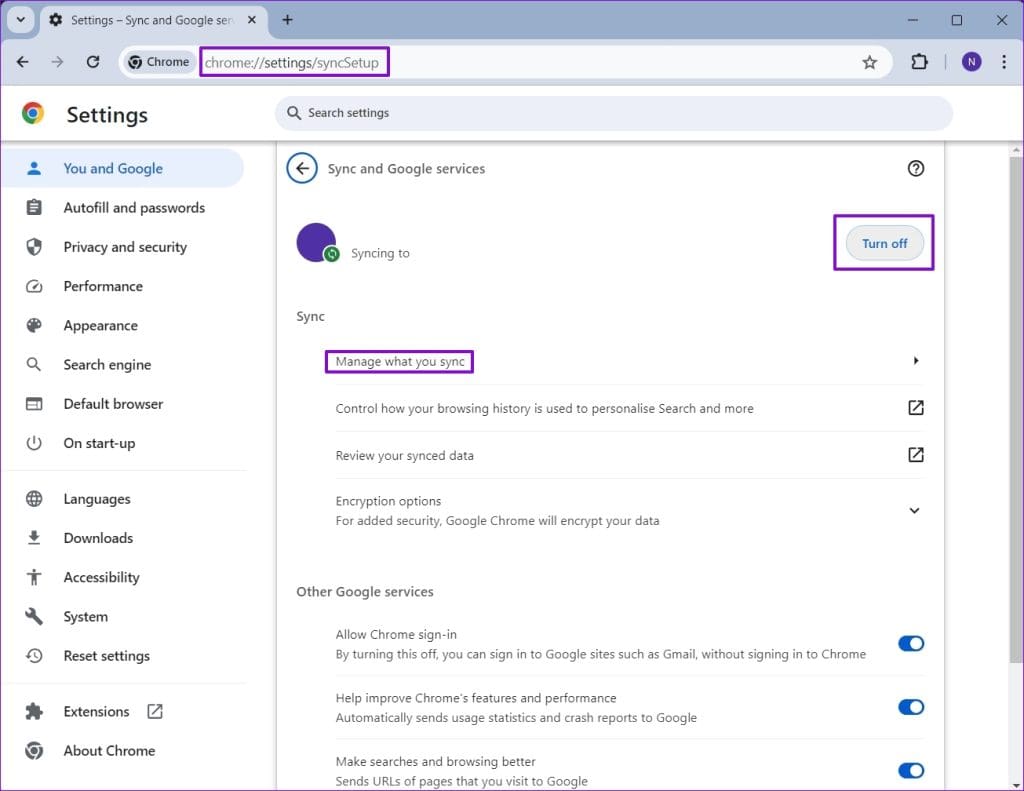Image resolution: width=1024 pixels, height=791 pixels.
Task: Open the help question mark icon
Action: coord(915,169)
